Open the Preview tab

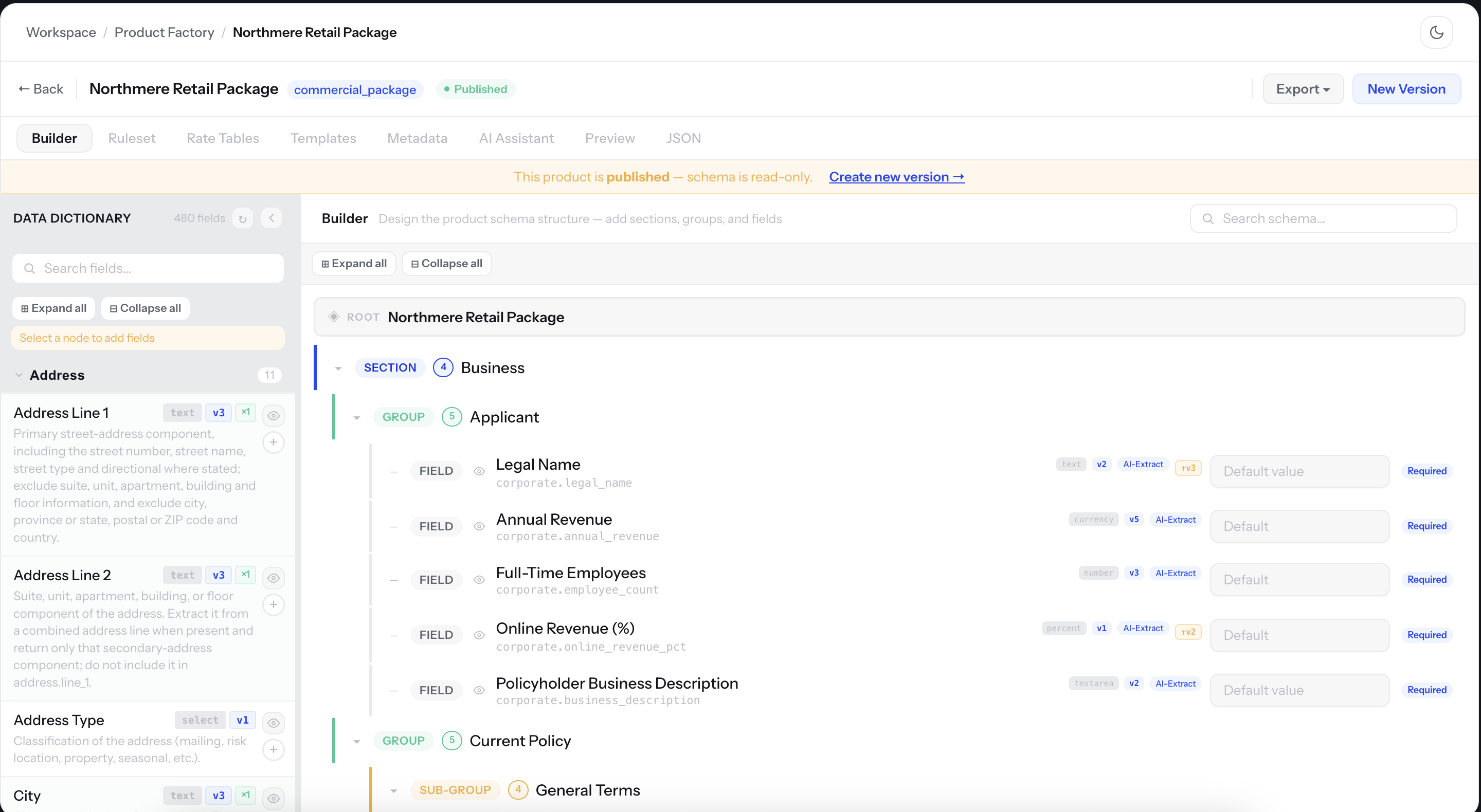point(609,138)
